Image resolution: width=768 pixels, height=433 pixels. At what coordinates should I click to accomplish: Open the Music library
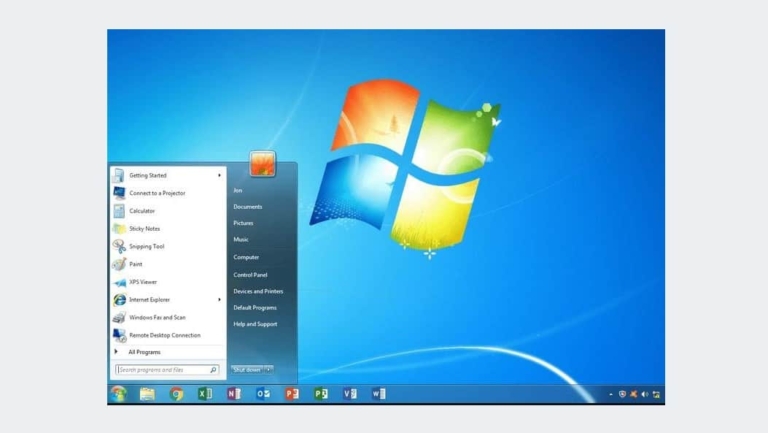point(240,240)
